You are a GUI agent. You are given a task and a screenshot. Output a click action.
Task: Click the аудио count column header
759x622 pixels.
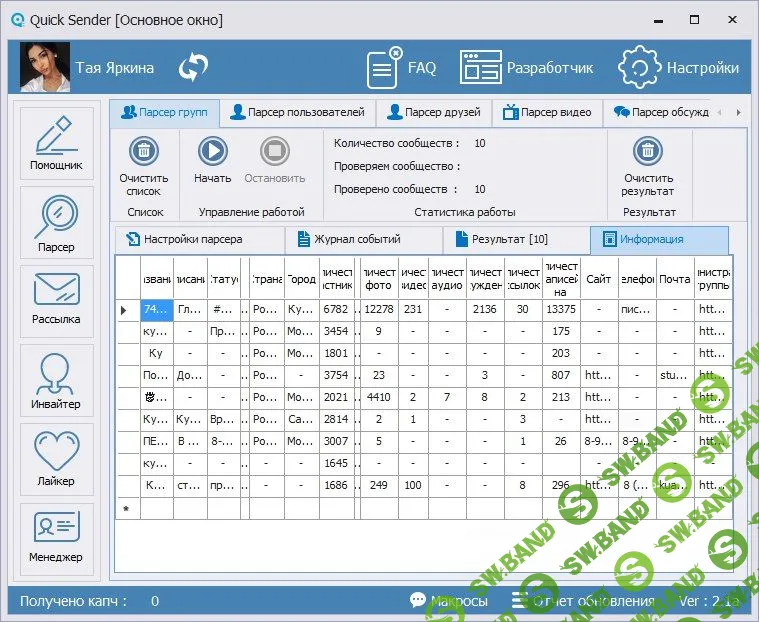[447, 279]
